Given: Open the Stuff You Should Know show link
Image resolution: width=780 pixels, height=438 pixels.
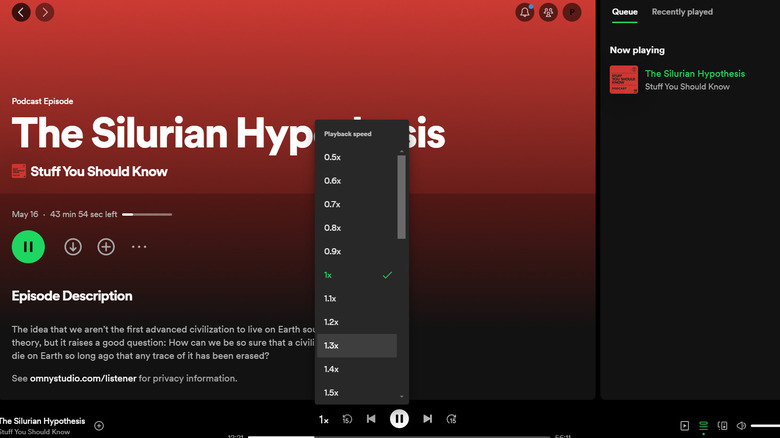Looking at the screenshot, I should (x=99, y=171).
